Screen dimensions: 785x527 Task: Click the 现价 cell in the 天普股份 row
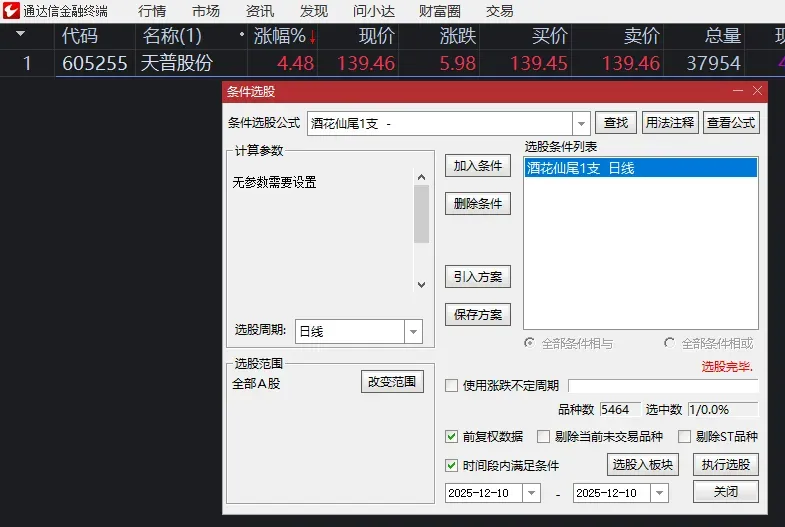point(366,63)
